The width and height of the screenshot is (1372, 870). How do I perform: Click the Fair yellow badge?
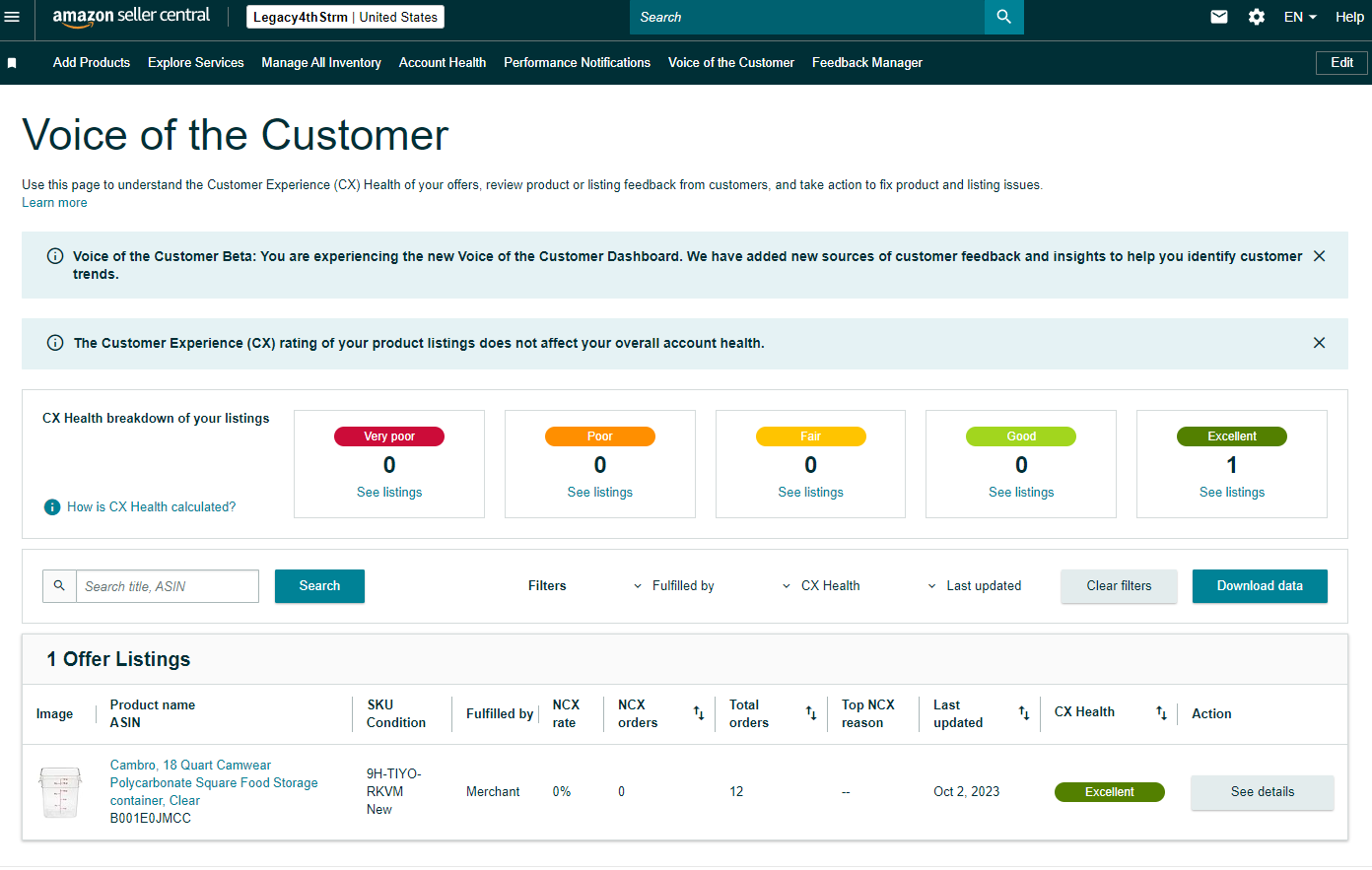(x=811, y=436)
